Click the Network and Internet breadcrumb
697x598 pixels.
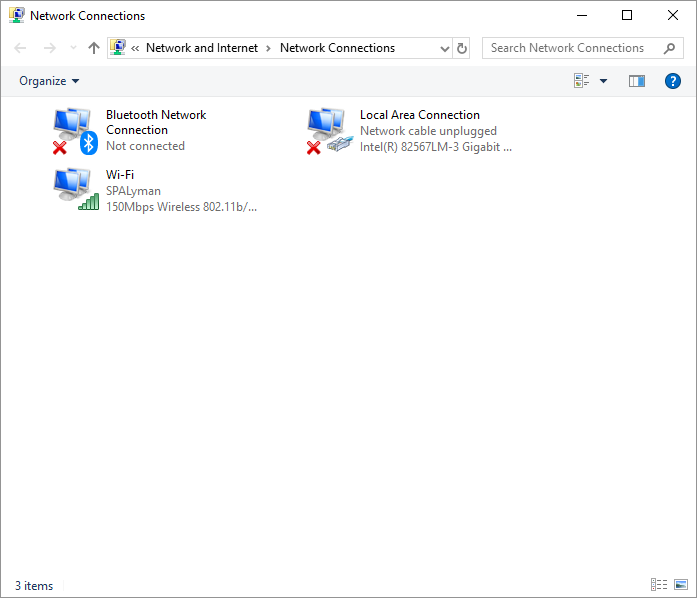point(202,48)
